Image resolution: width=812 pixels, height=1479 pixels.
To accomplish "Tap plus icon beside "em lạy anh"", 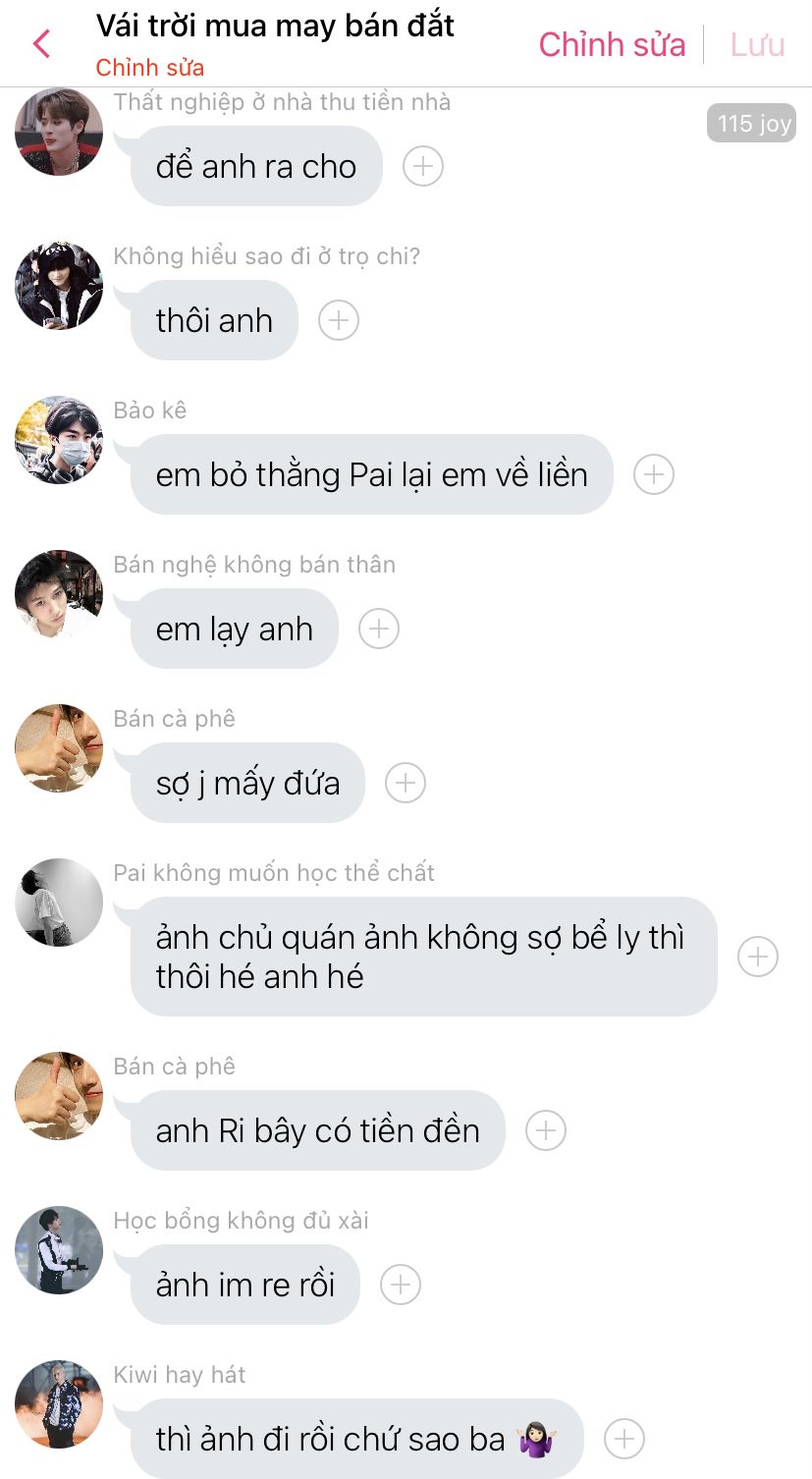I will 379,629.
